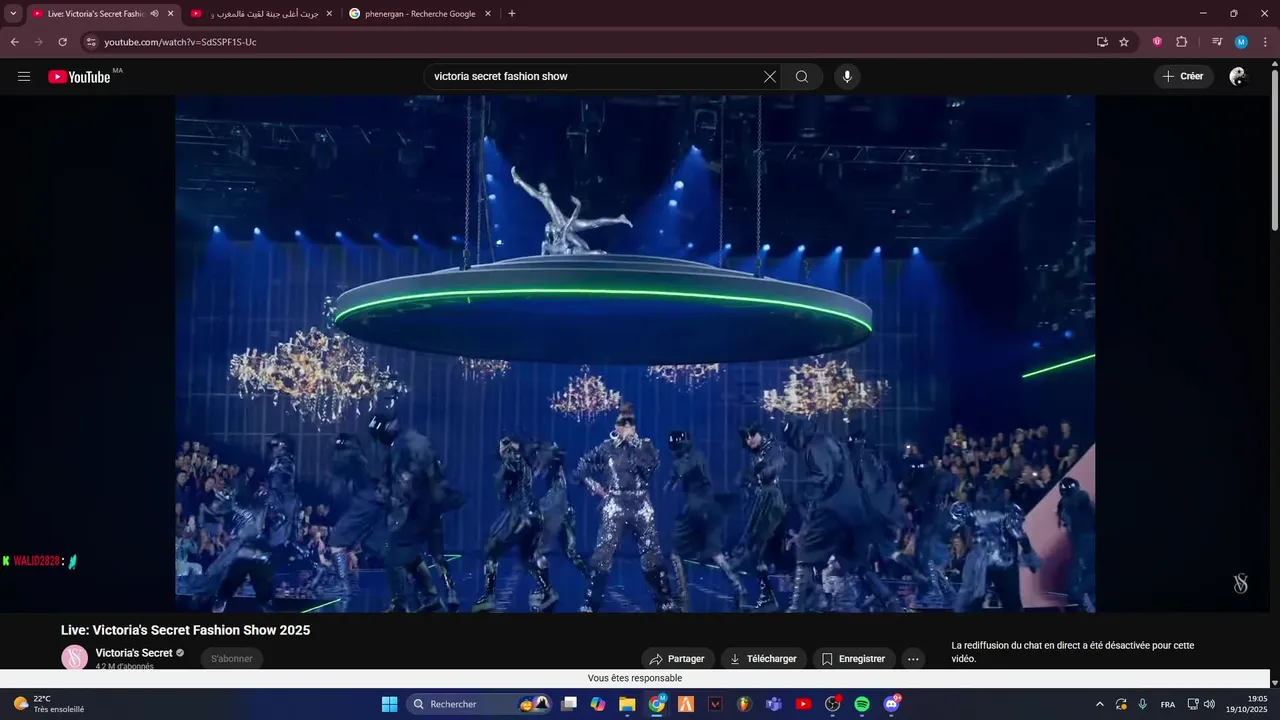Open the YouTube account avatar menu

[x=1238, y=77]
